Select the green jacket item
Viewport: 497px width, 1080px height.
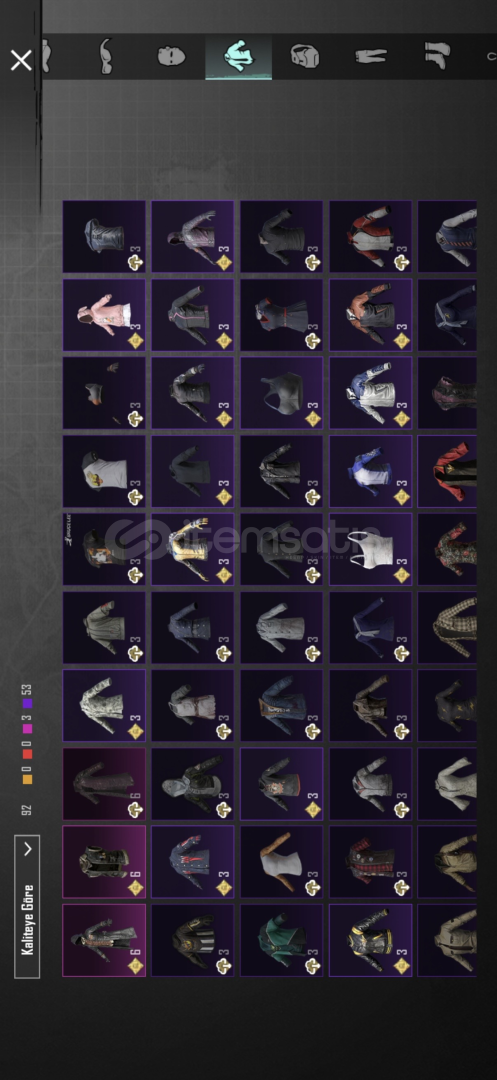coord(282,940)
